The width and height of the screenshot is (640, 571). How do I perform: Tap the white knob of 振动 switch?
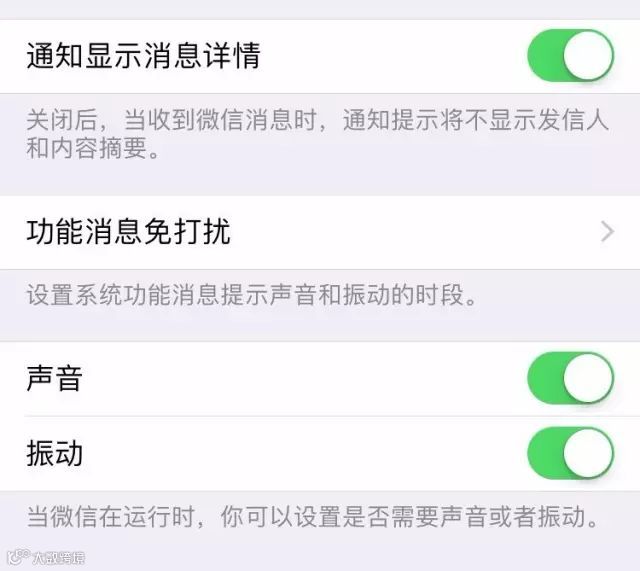588,453
